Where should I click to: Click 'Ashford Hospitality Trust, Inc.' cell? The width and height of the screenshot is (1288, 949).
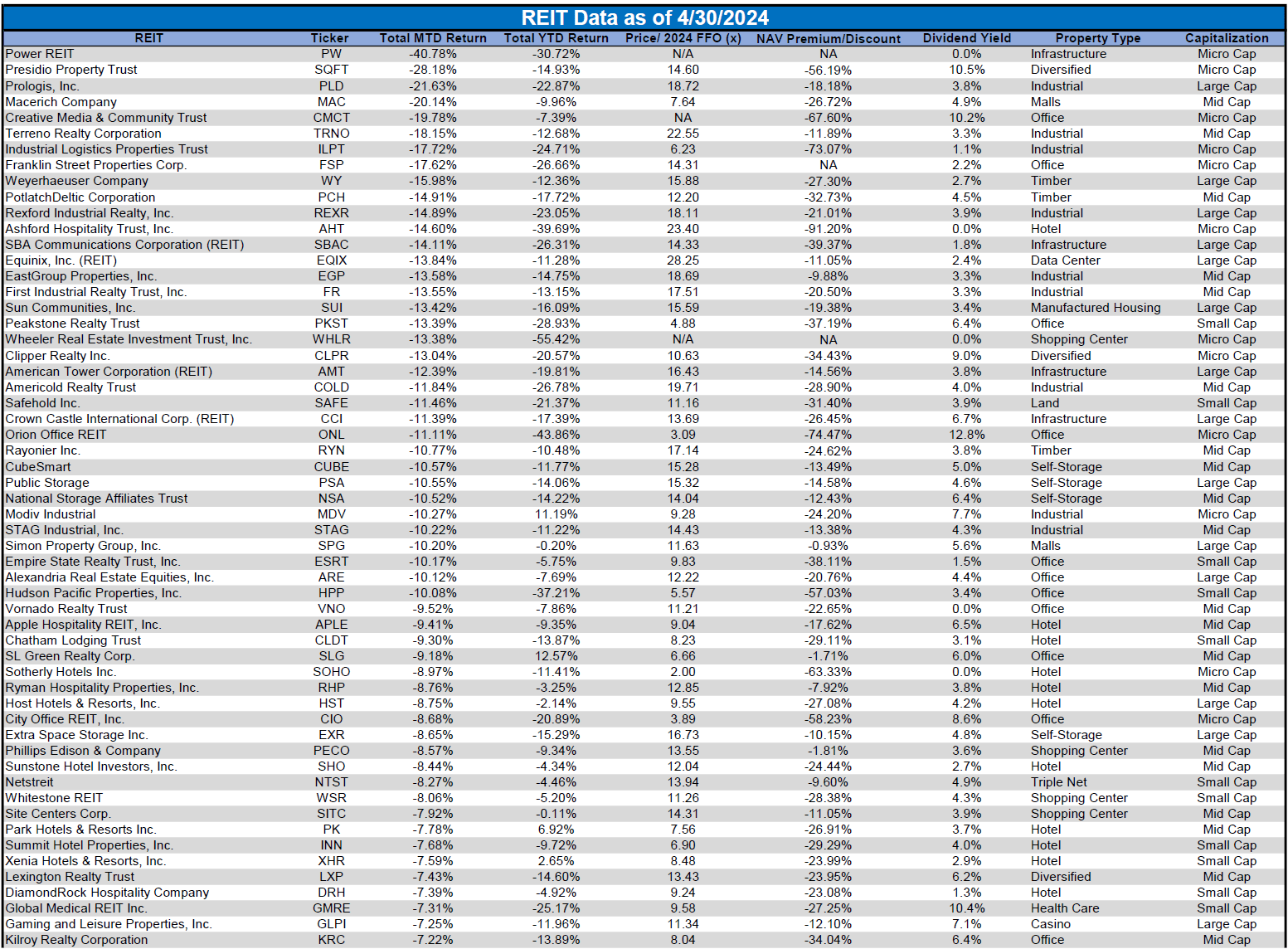point(90,229)
